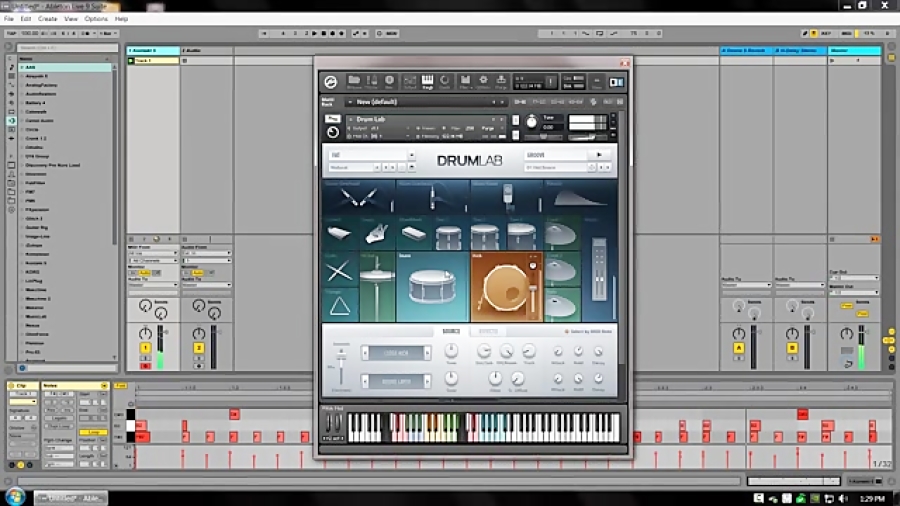Arm track 1 for recording

pyautogui.click(x=145, y=366)
